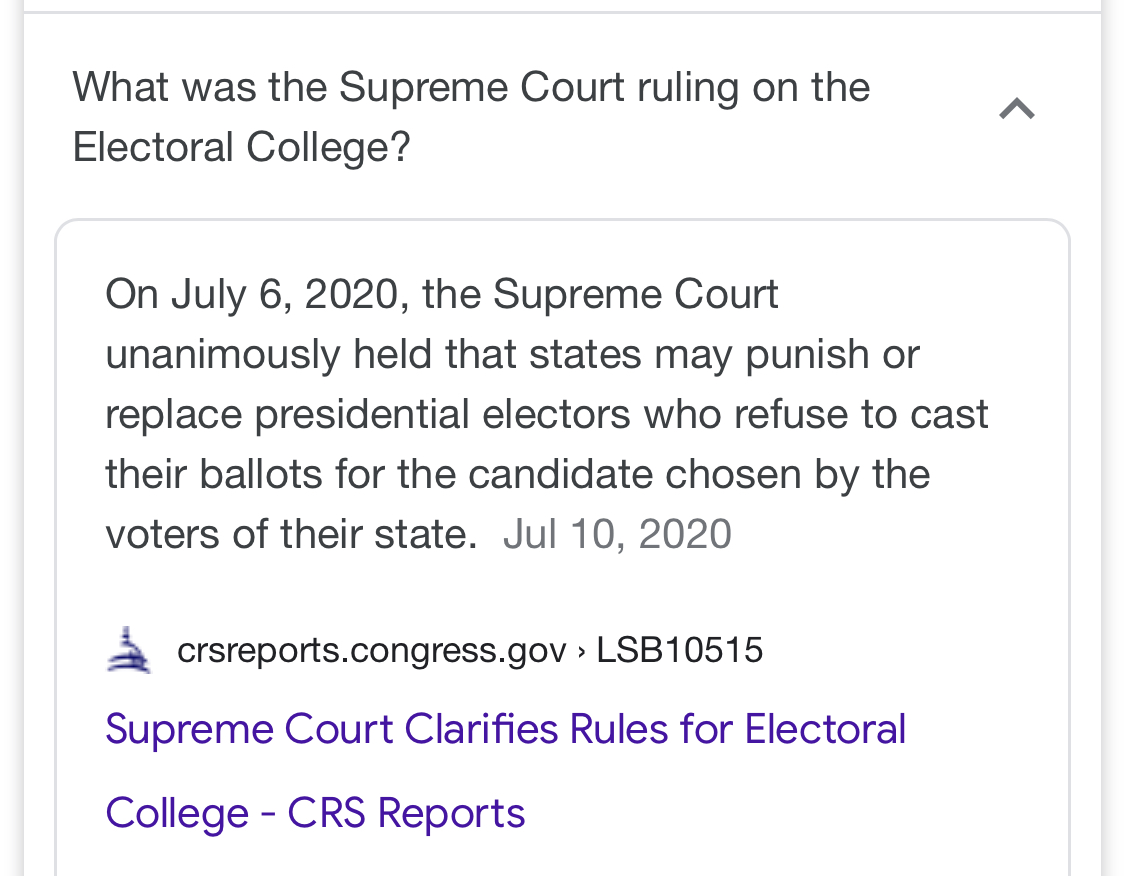Click the 'Electoral College?' question line
The height and width of the screenshot is (876, 1125).
tap(241, 147)
